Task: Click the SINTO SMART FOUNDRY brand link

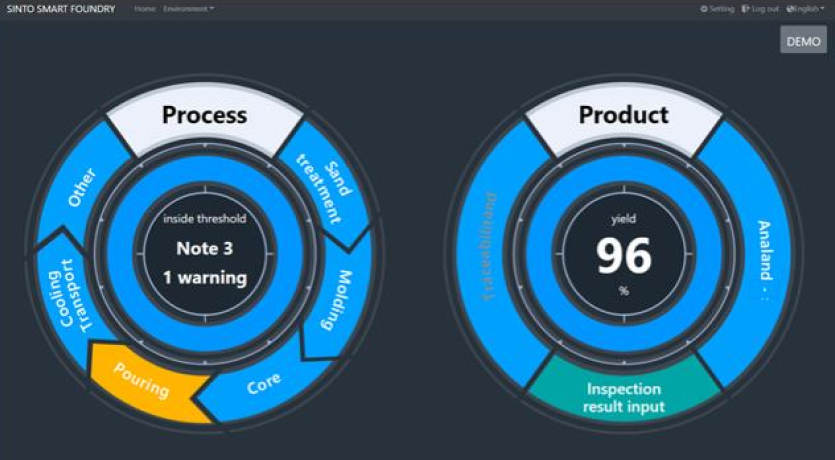Action: (x=59, y=9)
